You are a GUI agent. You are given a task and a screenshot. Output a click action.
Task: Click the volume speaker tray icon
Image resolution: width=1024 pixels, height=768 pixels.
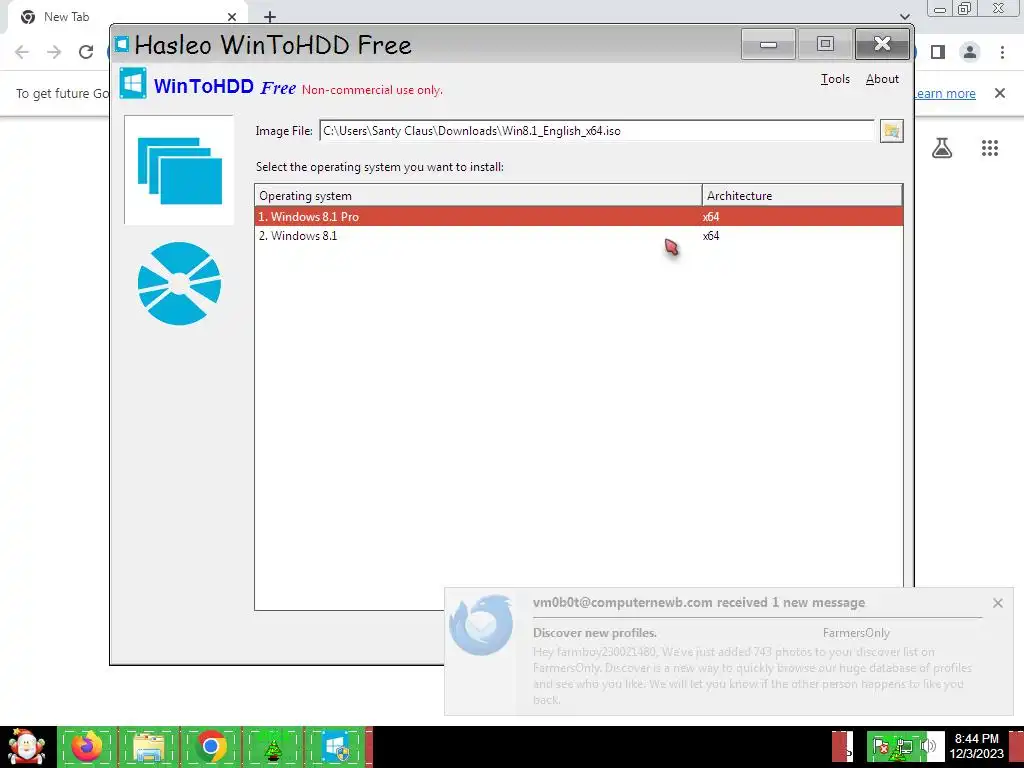click(x=927, y=746)
